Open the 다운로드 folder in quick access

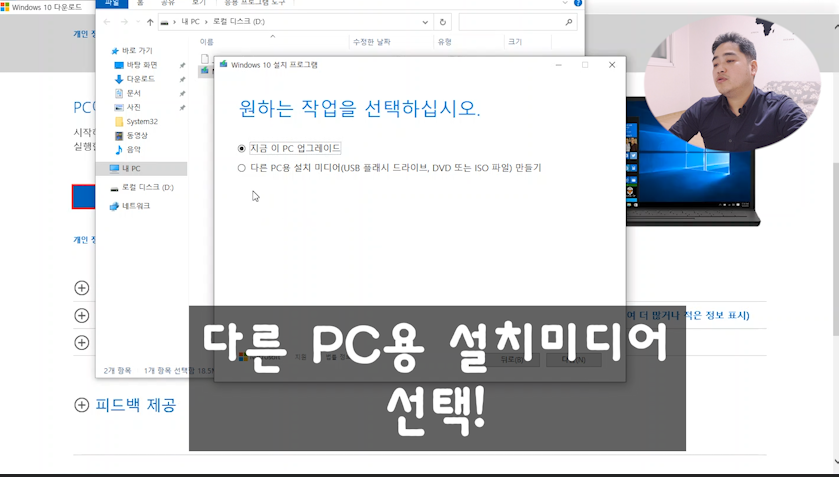pyautogui.click(x=140, y=79)
